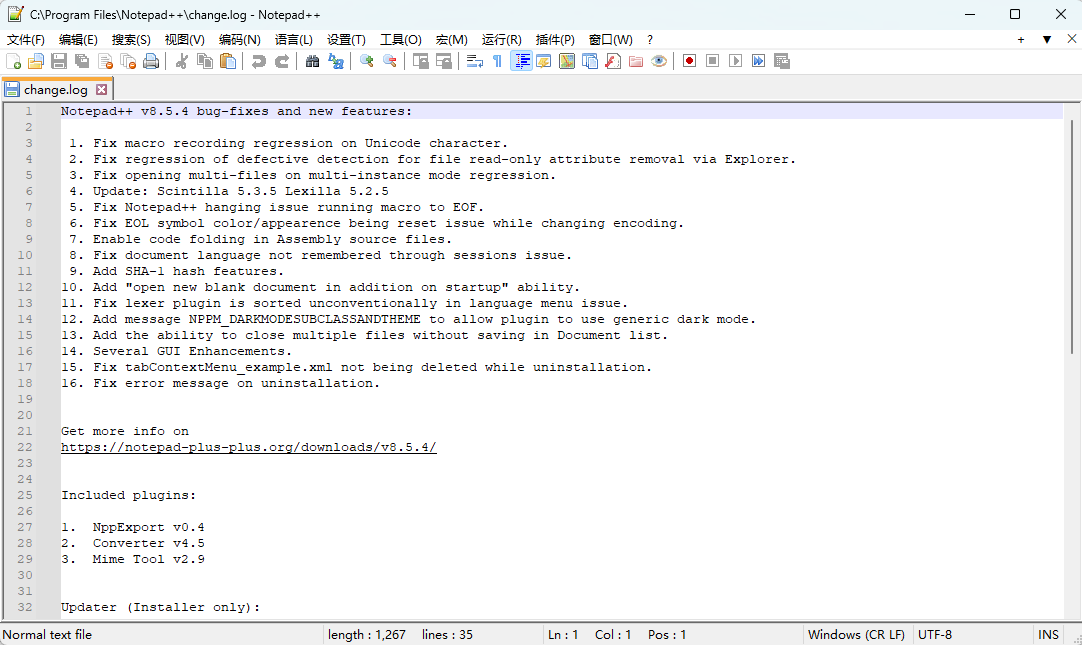Click the Close All documents icon

pyautogui.click(x=128, y=61)
